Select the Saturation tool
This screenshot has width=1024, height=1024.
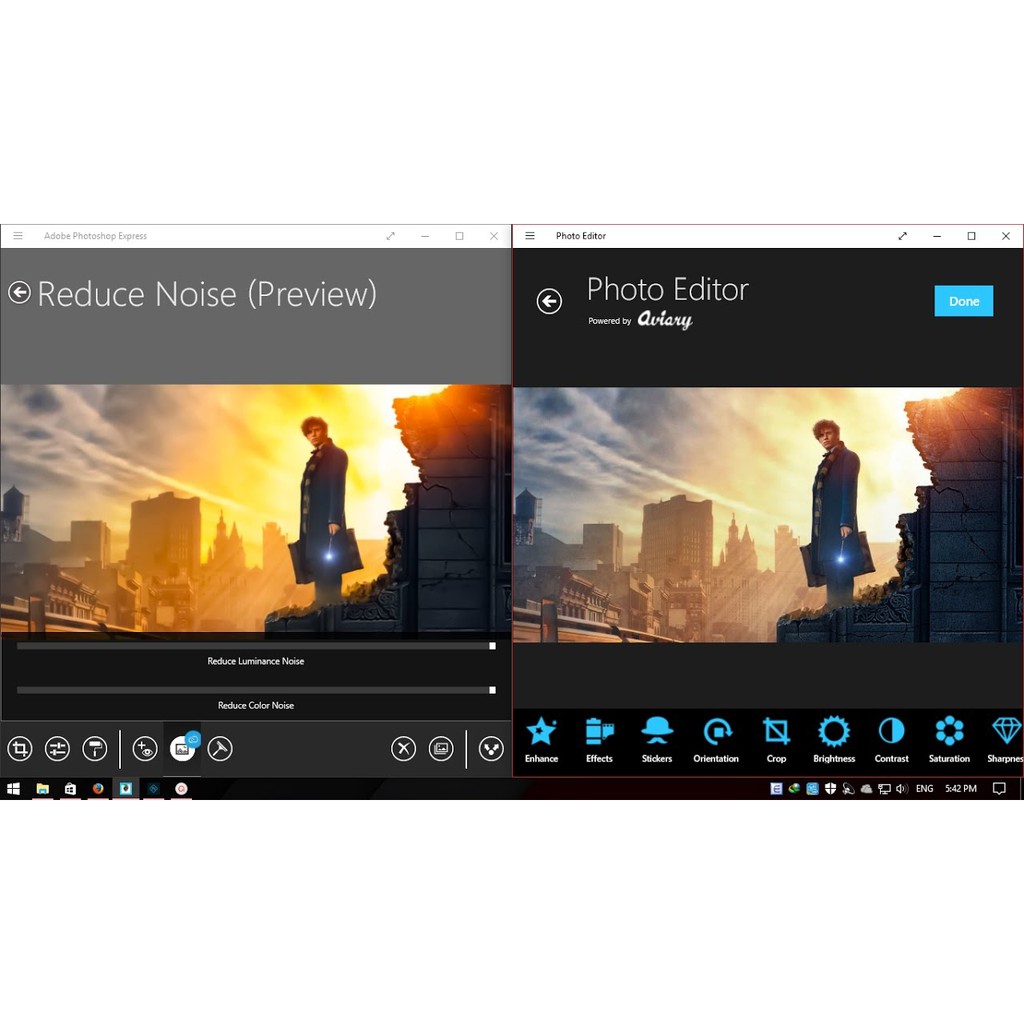coord(949,738)
